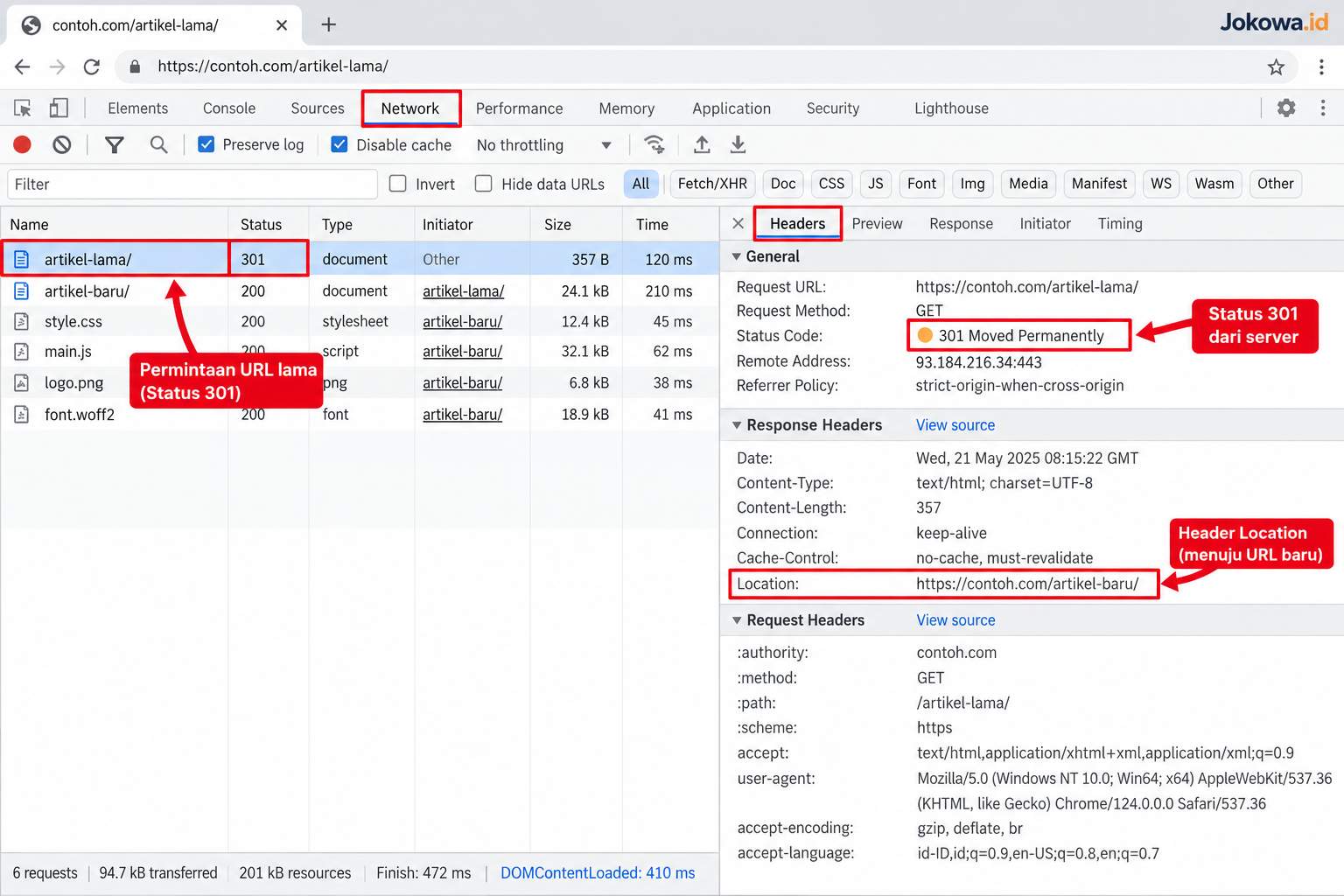1344x896 pixels.
Task: Activate the inspect element picker icon
Action: [23, 108]
